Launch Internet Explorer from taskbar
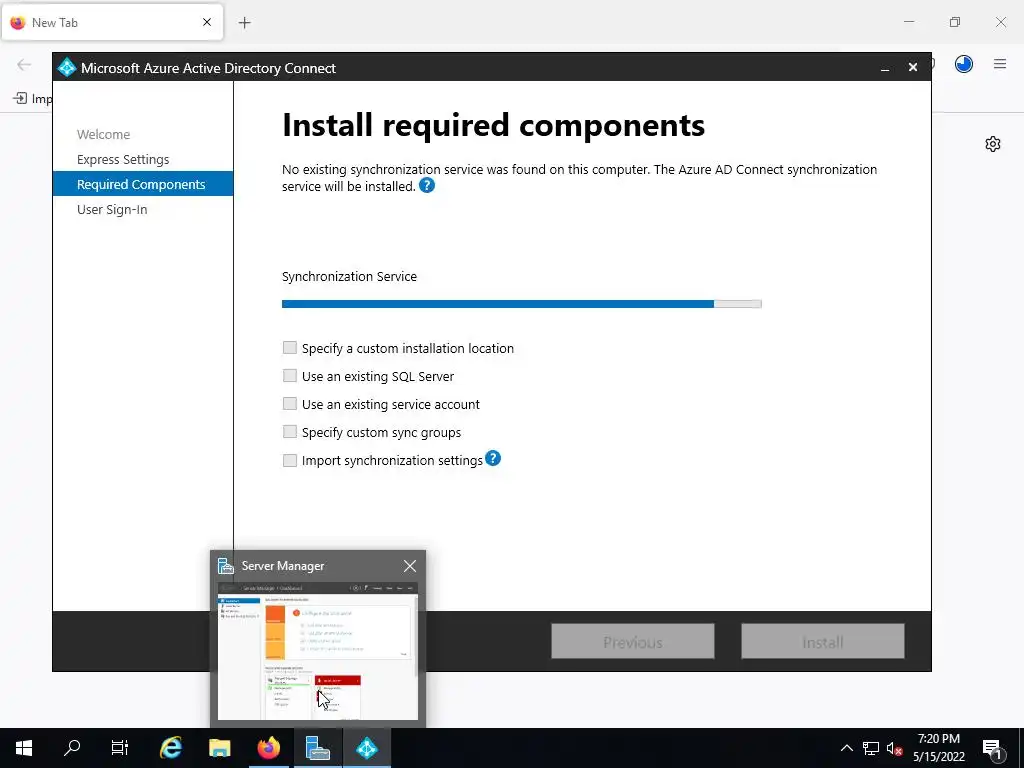The height and width of the screenshot is (768, 1024). [x=171, y=747]
